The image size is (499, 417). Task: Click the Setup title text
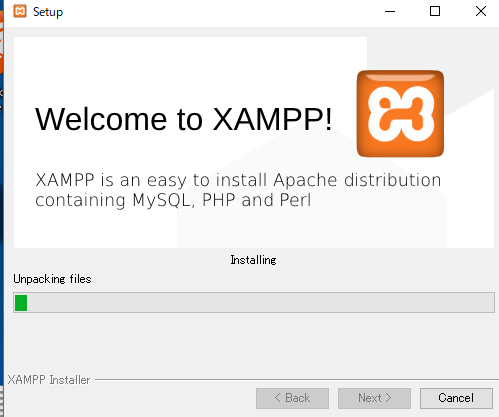point(48,12)
